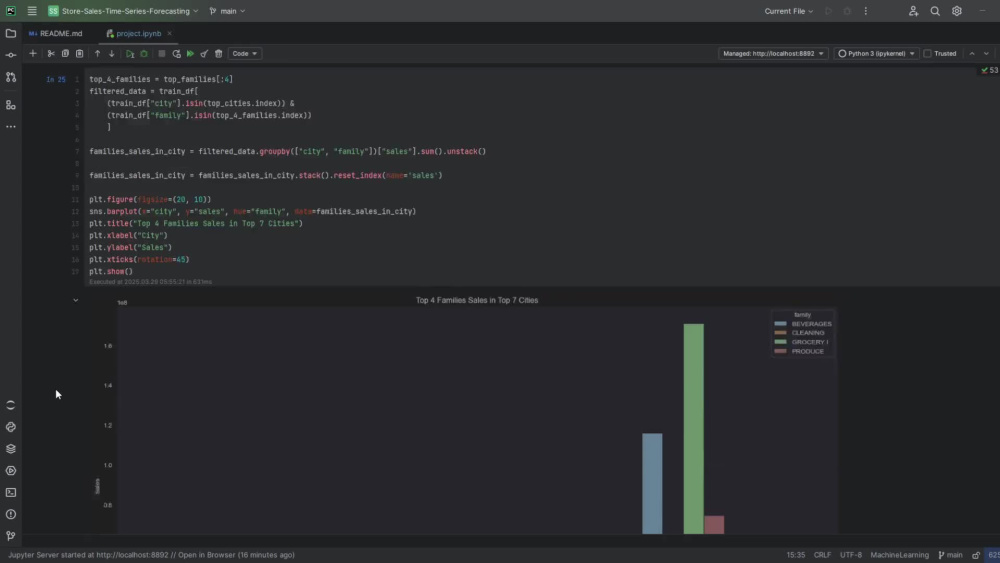Restart the Jupyter kernel
The image size is (1000, 563).
177,54
